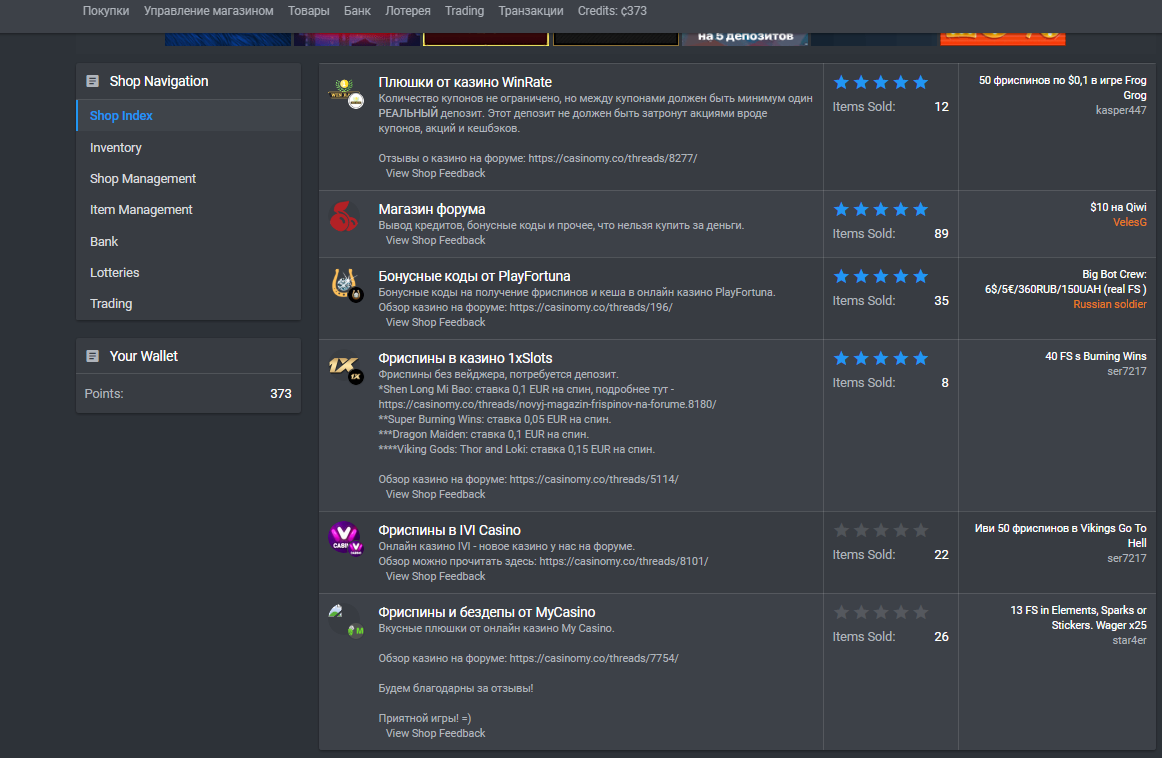The image size is (1162, 758).
Task: Open Inventory in the sidebar
Action: point(189,147)
